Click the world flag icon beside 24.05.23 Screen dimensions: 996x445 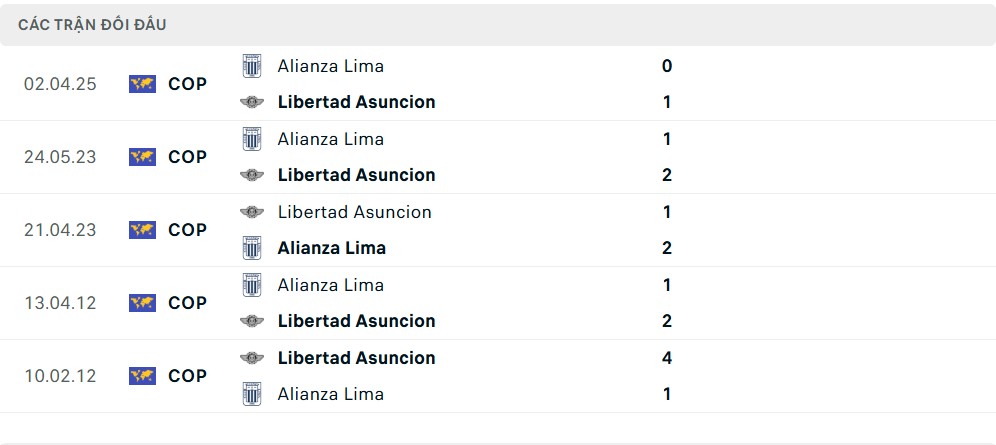click(x=142, y=157)
